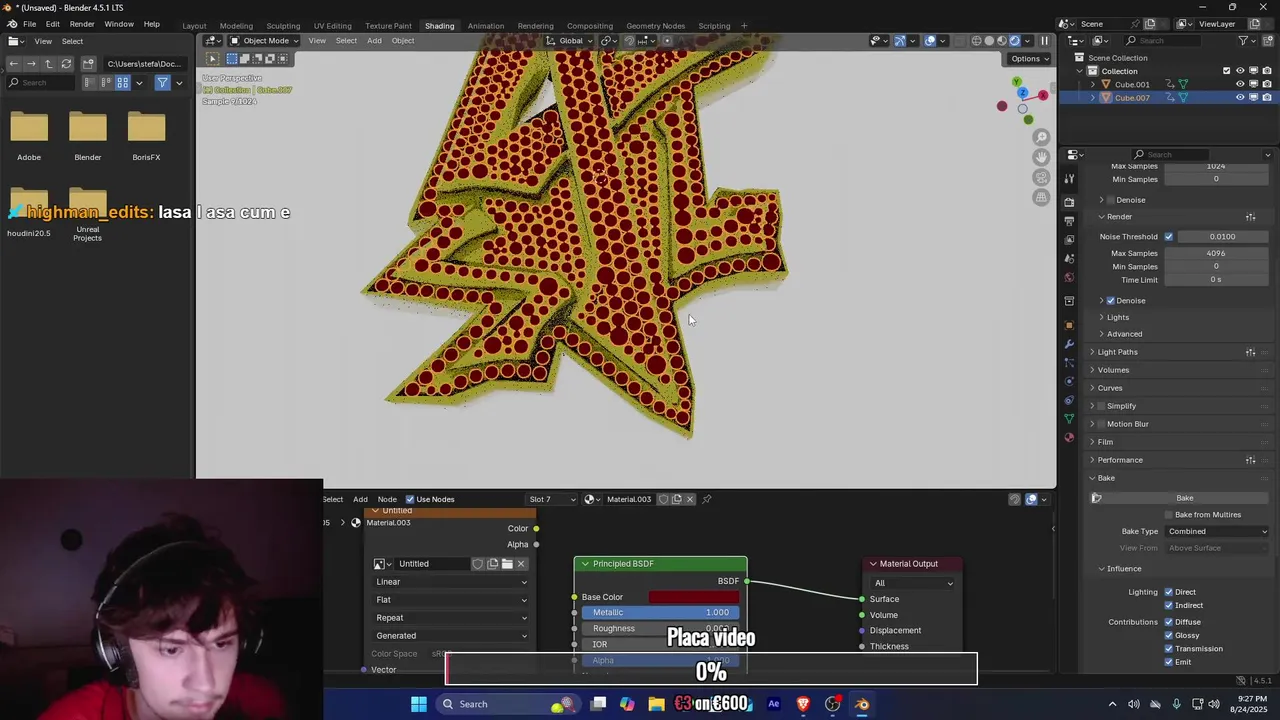This screenshot has width=1280, height=720.
Task: Click the new collection icon in outliner
Action: 1267,41
